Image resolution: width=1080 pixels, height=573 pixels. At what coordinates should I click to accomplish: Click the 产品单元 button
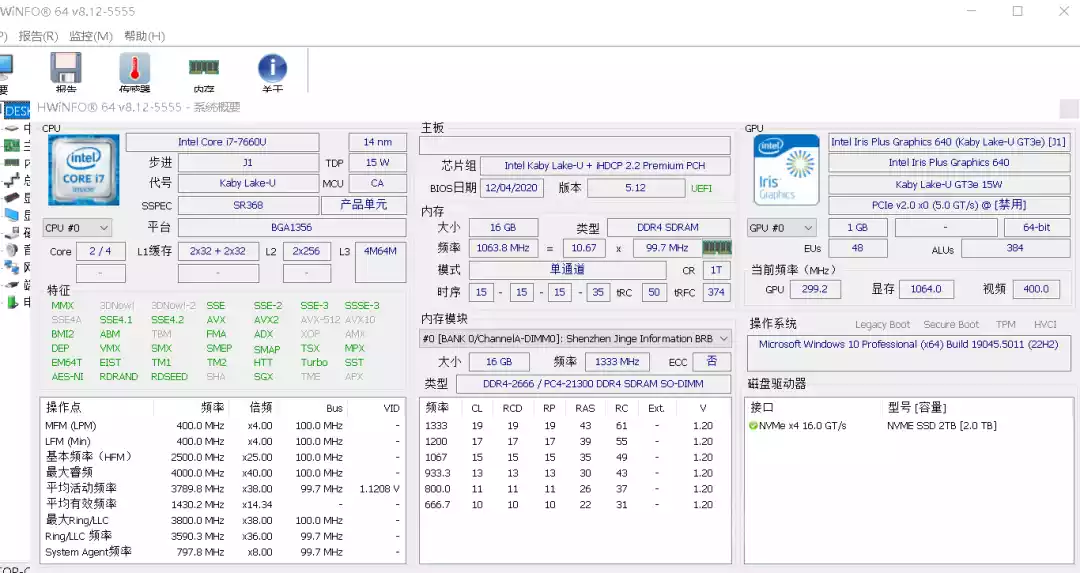coord(364,205)
